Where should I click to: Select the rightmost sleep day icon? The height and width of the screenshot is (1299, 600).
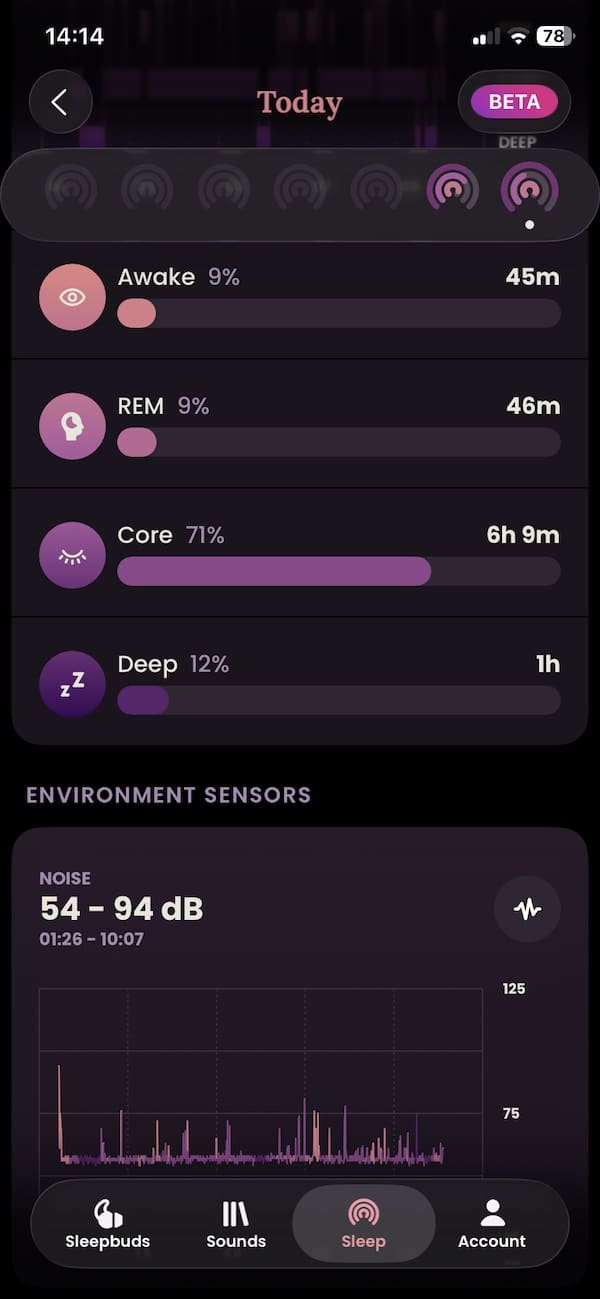click(529, 188)
